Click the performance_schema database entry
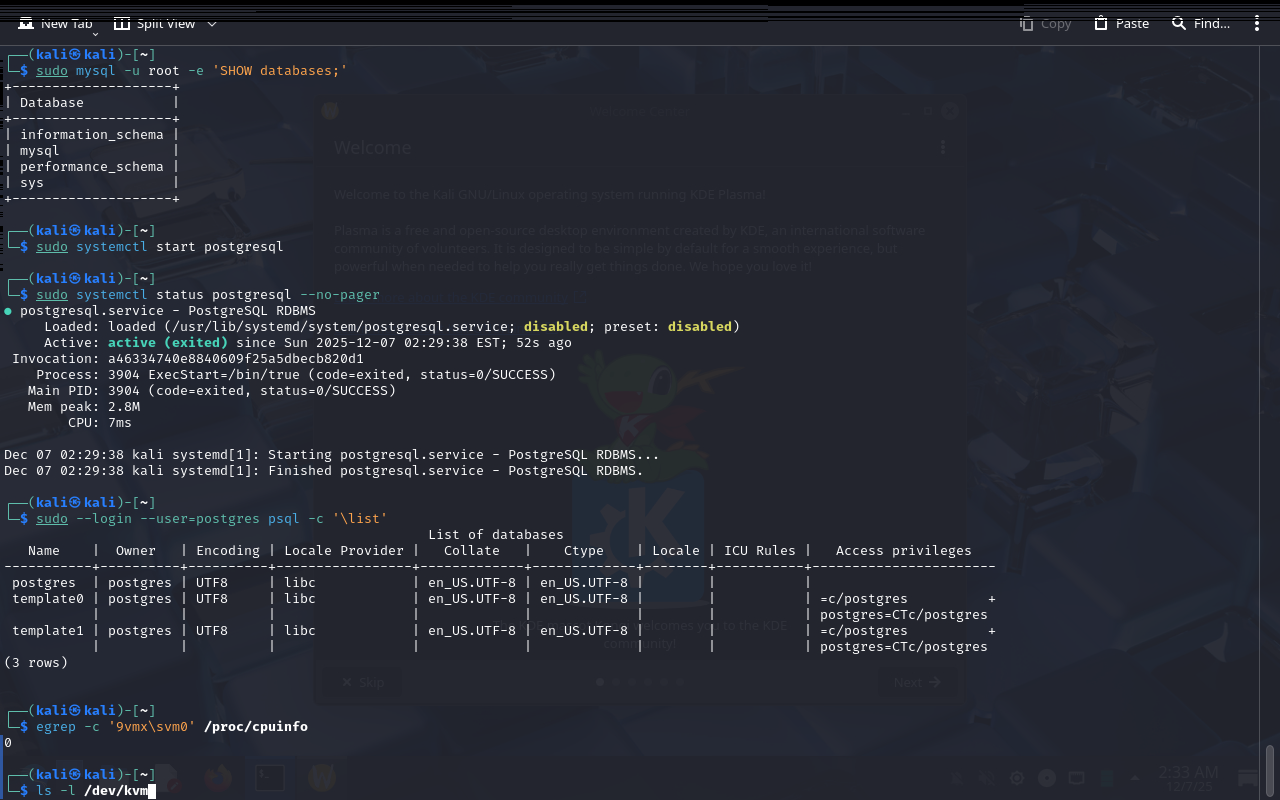Viewport: 1280px width, 800px height. pos(91,167)
